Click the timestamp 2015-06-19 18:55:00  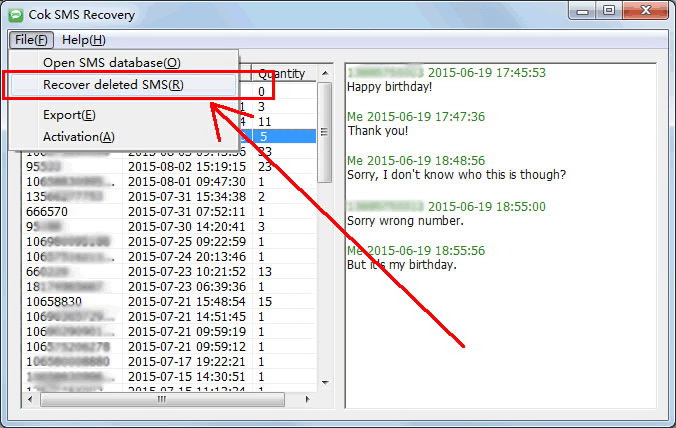click(487, 207)
